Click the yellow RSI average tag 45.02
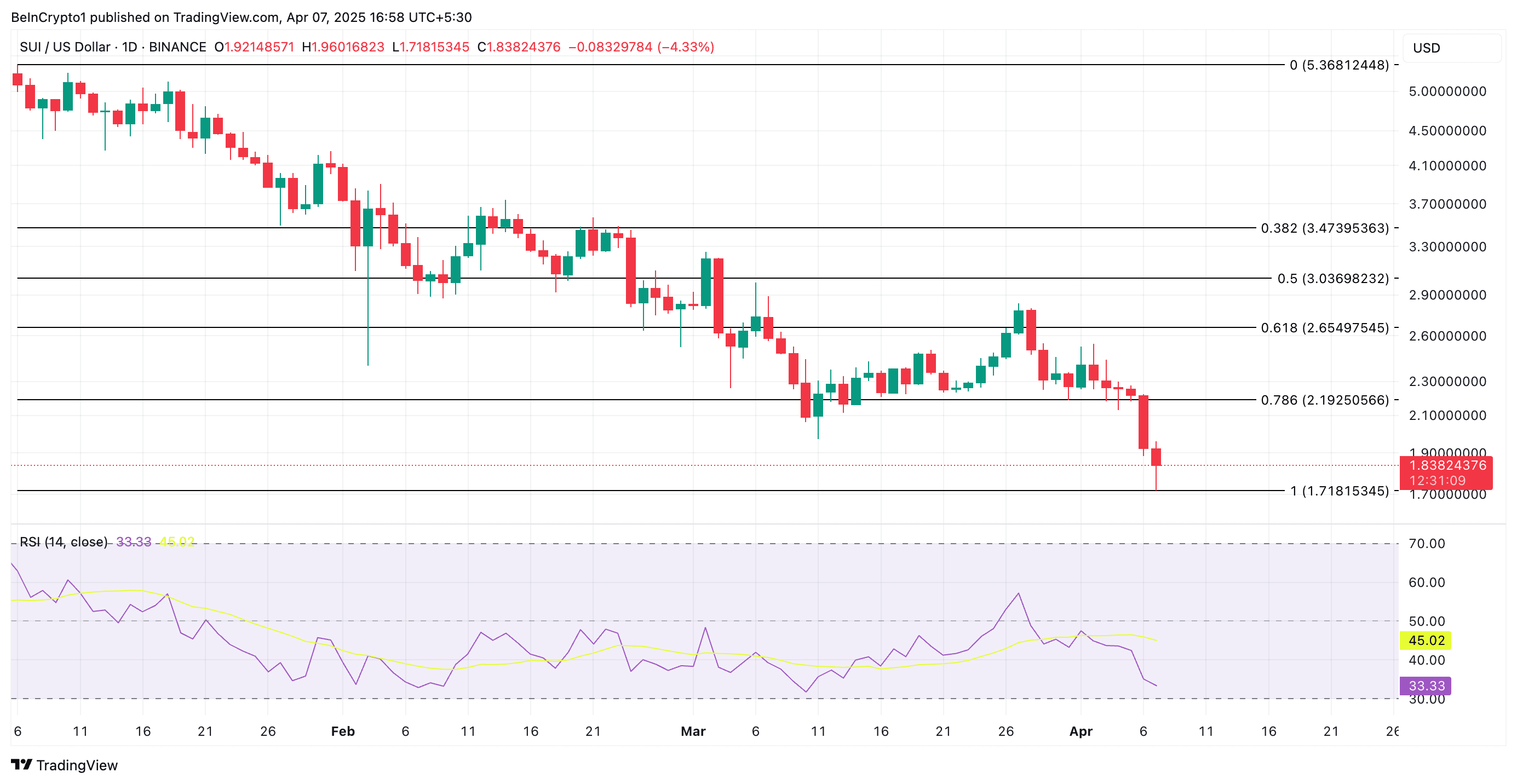 [x=1426, y=641]
